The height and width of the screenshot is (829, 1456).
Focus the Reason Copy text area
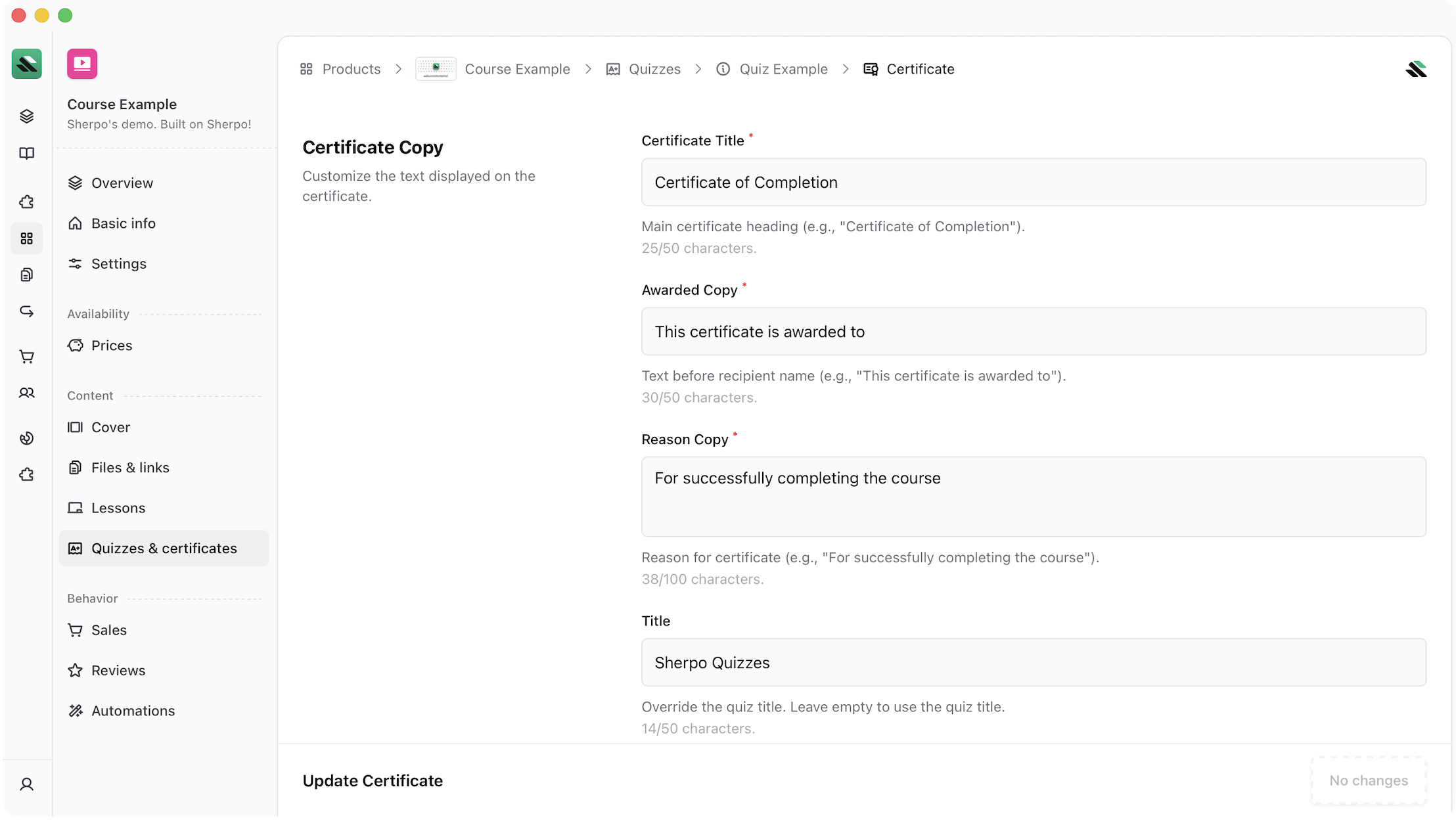1033,497
